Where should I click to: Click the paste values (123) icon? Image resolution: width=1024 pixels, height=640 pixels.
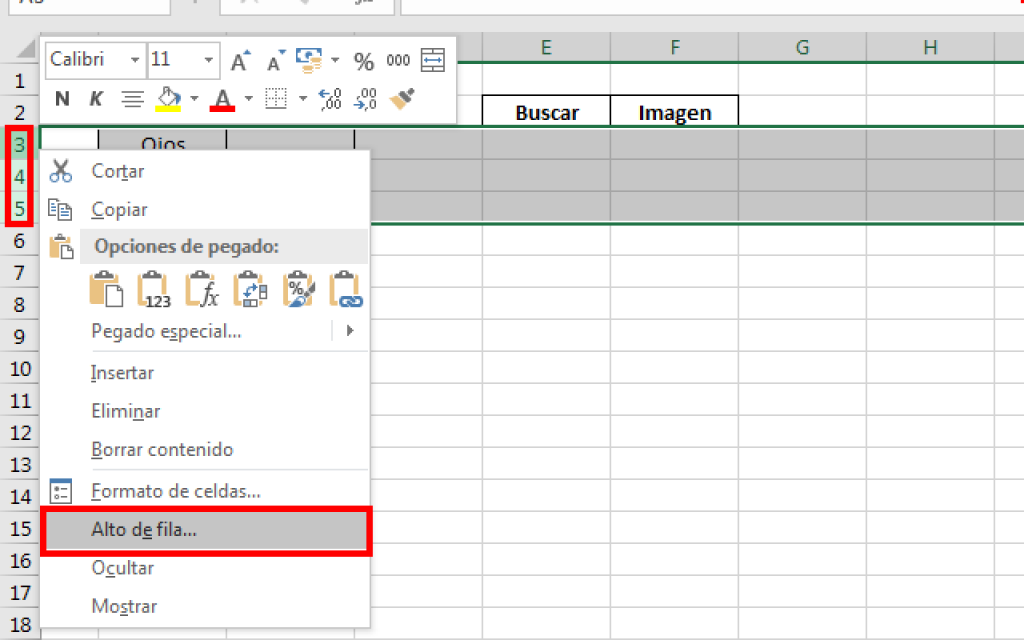pyautogui.click(x=154, y=289)
